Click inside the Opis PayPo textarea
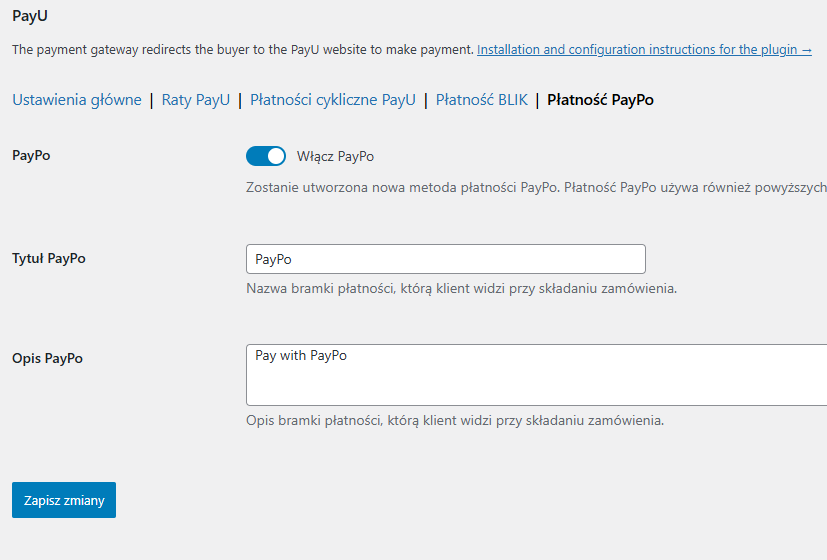The image size is (827, 560). (x=536, y=375)
